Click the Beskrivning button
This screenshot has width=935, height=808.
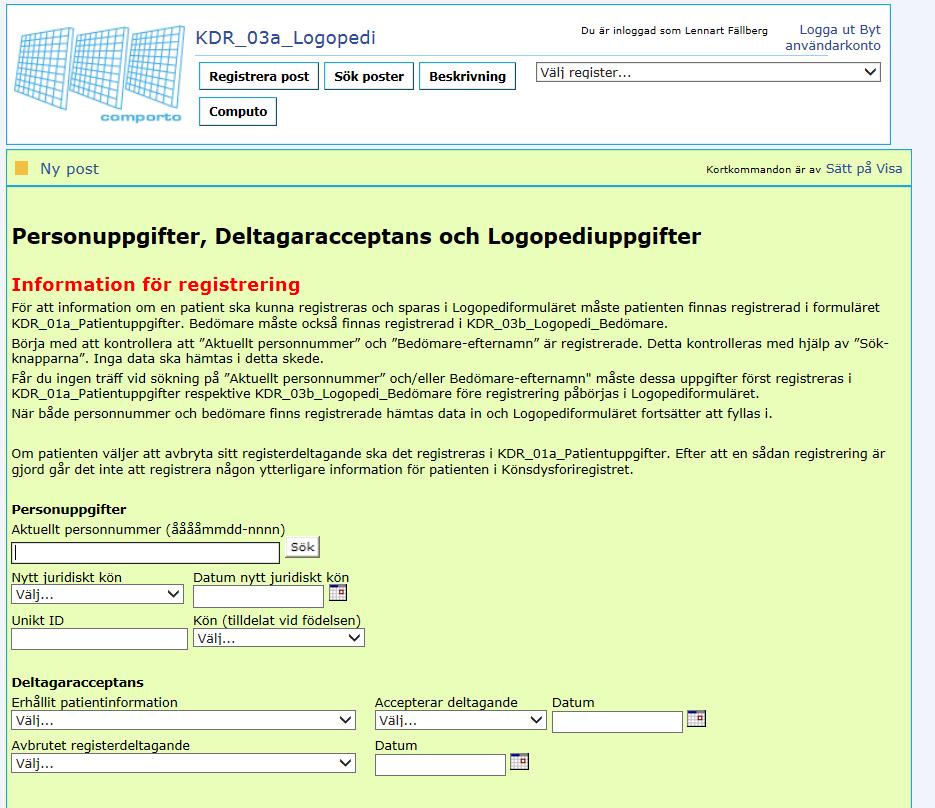coord(467,76)
